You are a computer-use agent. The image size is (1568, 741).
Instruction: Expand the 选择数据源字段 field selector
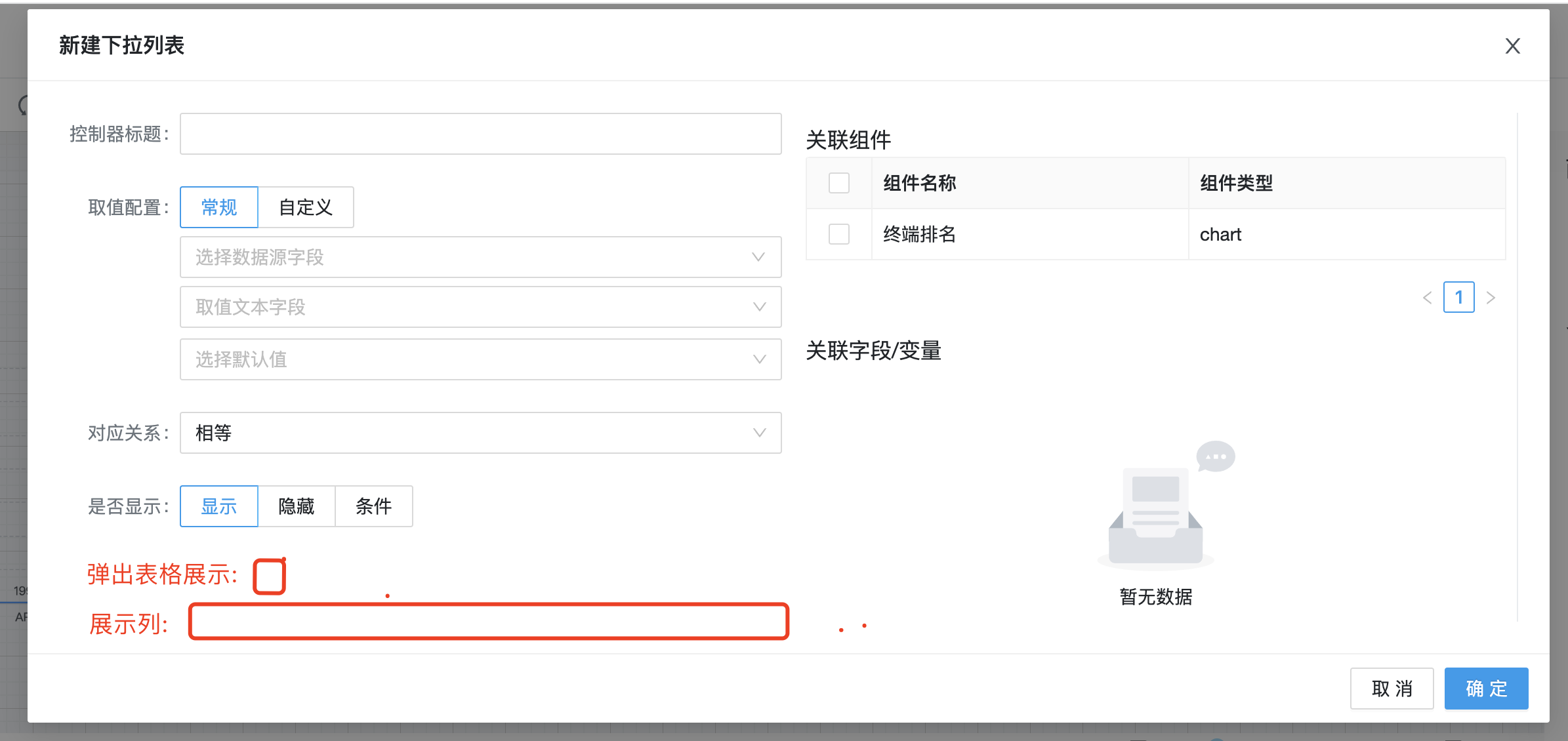479,257
